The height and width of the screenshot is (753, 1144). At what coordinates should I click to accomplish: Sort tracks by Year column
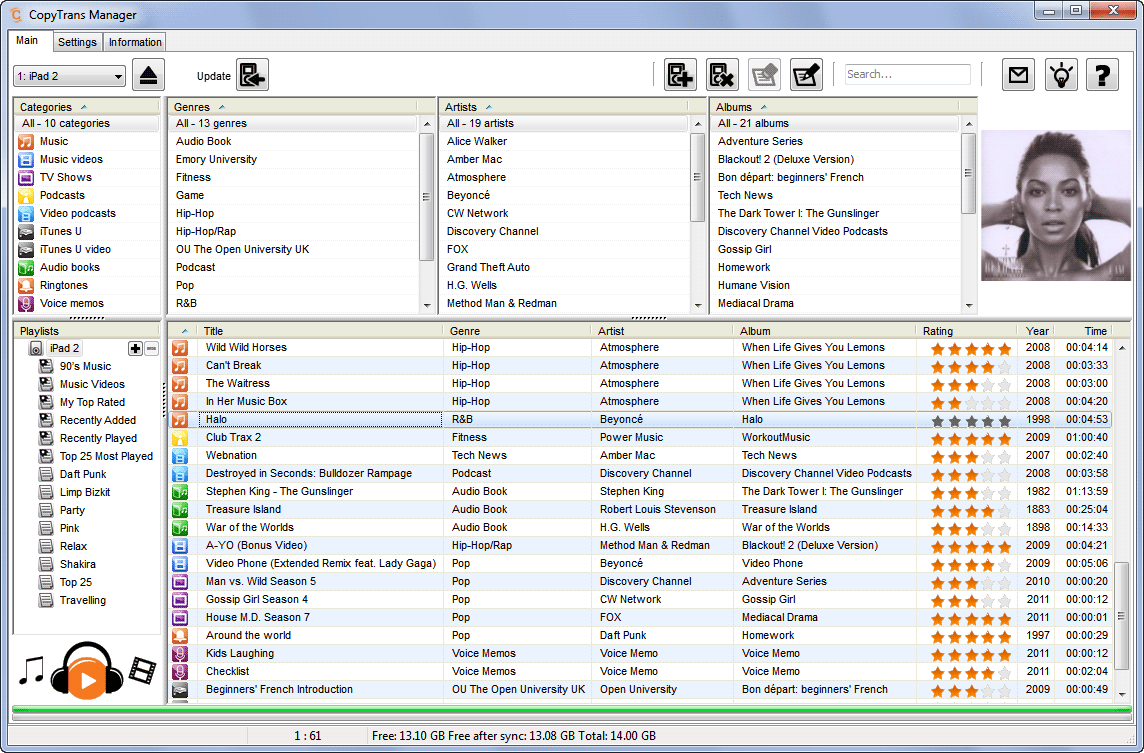pos(1036,331)
